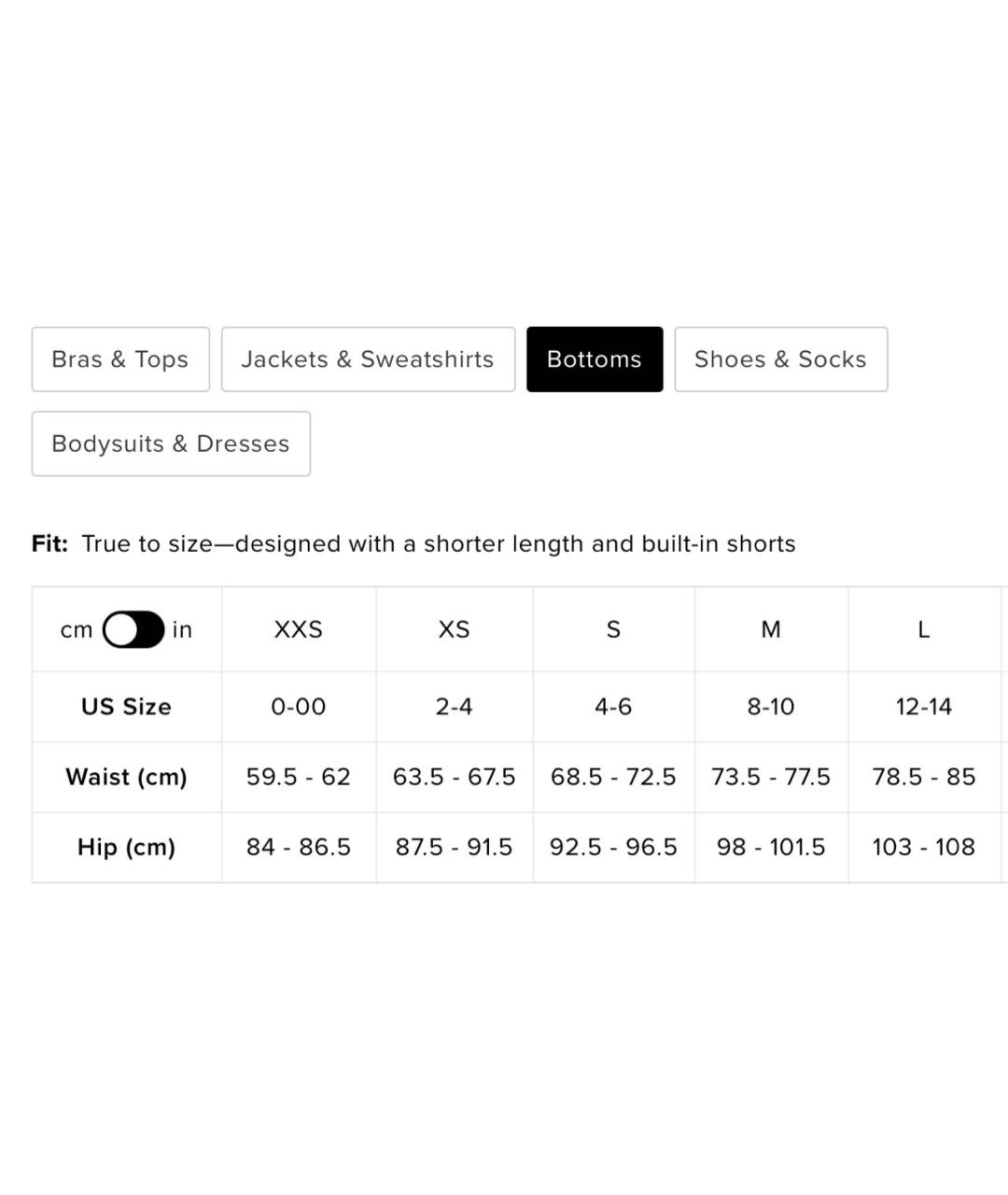Open Shoes & Socks size chart
The width and height of the screenshot is (1008, 1195).
[x=780, y=359]
